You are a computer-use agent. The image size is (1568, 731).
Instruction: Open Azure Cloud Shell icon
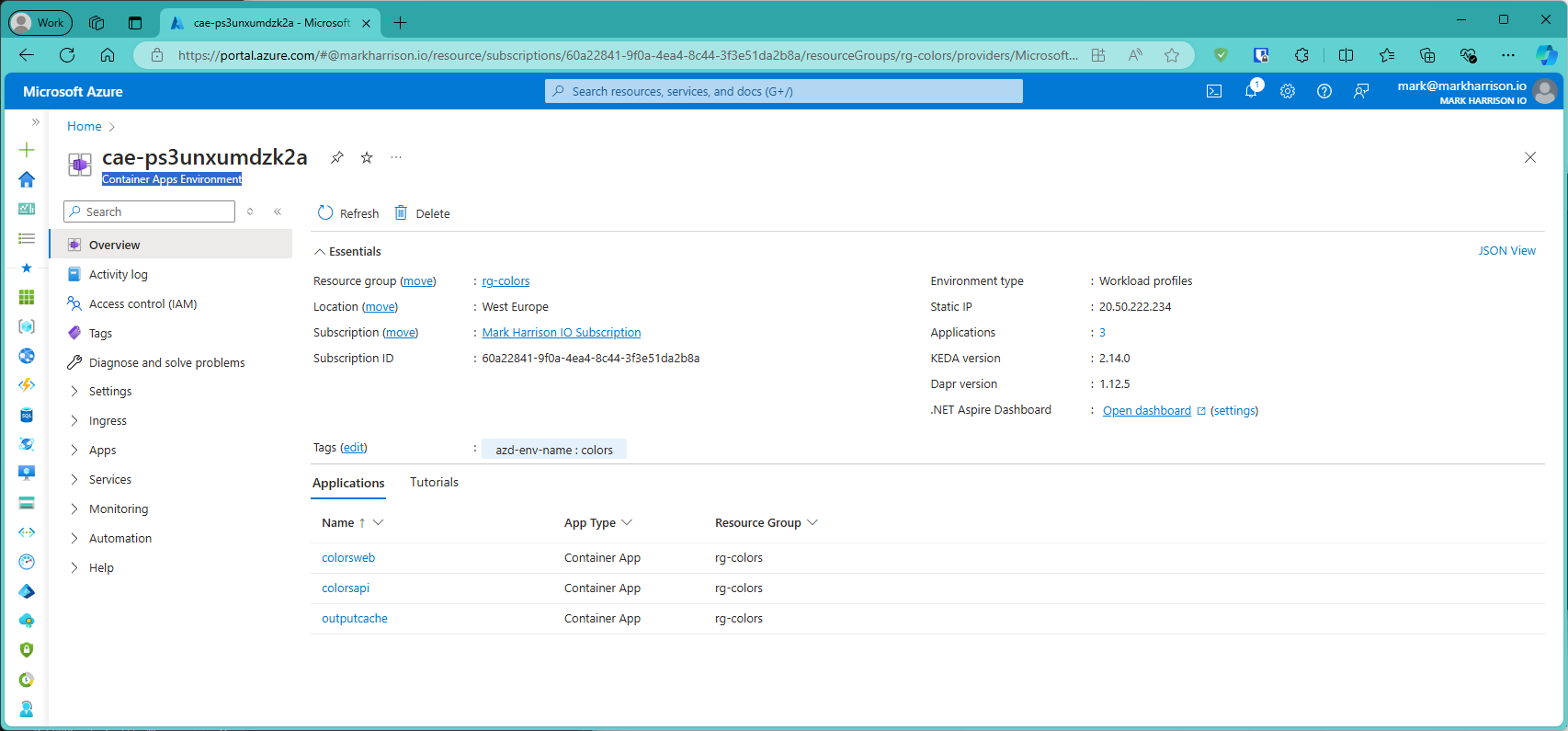pyautogui.click(x=1213, y=91)
